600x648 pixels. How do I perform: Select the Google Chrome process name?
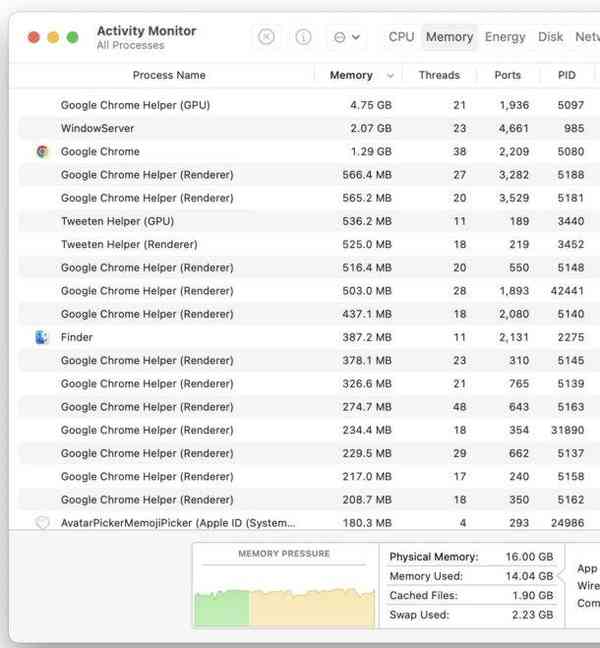click(100, 152)
